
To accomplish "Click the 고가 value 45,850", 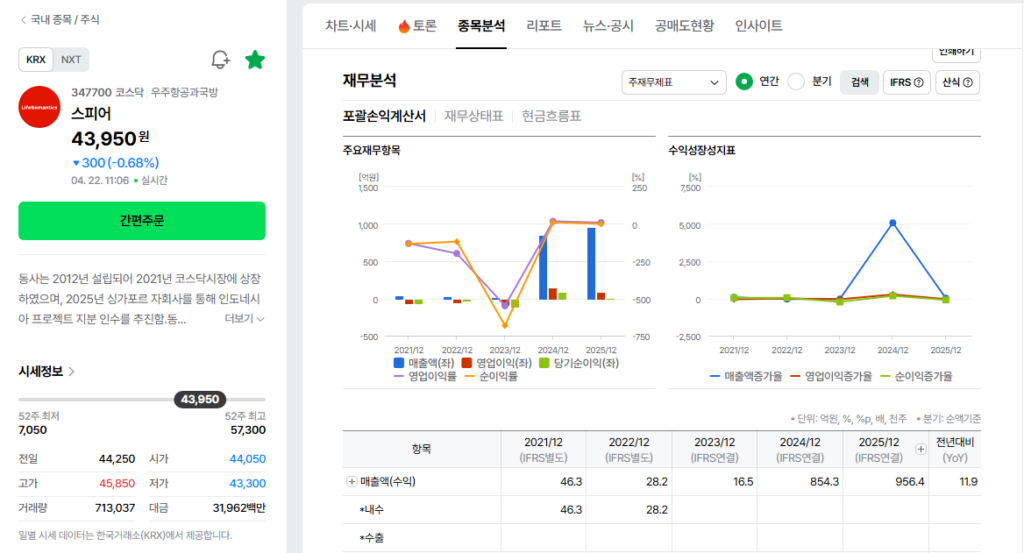I will click(117, 484).
